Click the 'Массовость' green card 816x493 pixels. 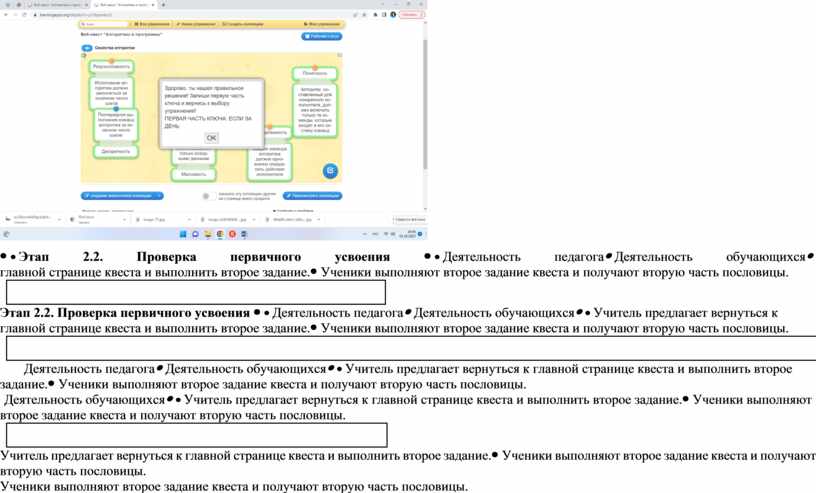tap(192, 174)
